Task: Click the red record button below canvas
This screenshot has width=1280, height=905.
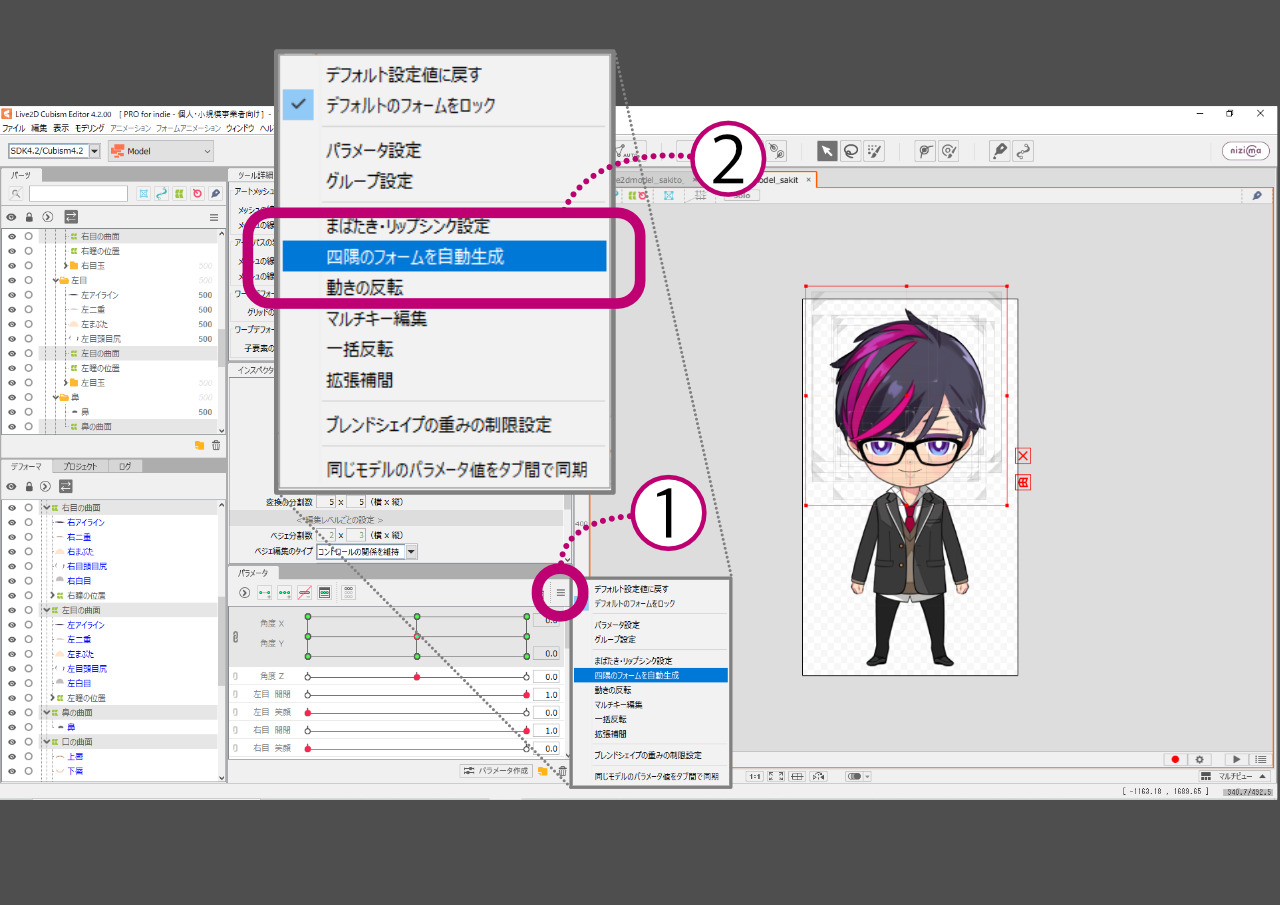Action: (x=1175, y=760)
